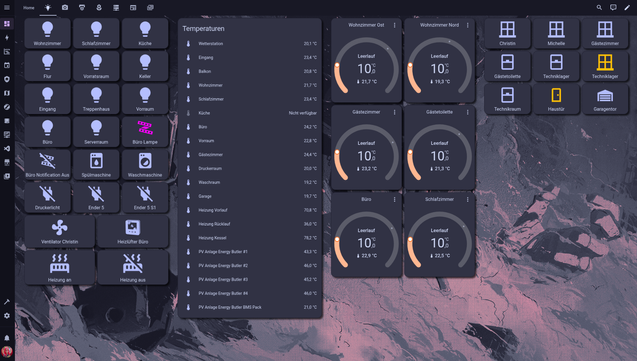Toggle the Druckerlicht plug
The height and width of the screenshot is (361, 637).
48,197
